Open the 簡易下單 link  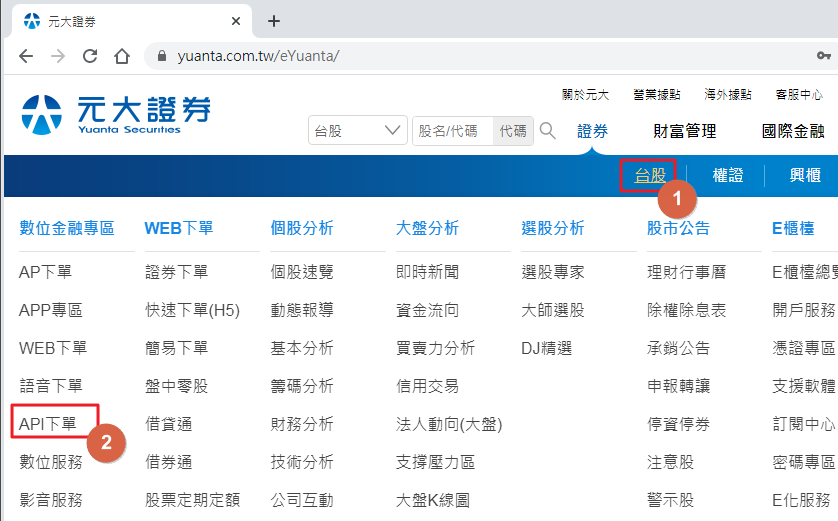click(x=176, y=348)
